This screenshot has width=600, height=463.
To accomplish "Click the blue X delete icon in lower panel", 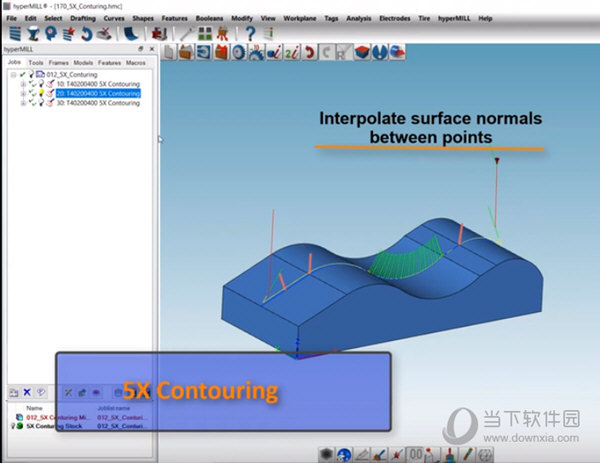I will click(x=27, y=392).
